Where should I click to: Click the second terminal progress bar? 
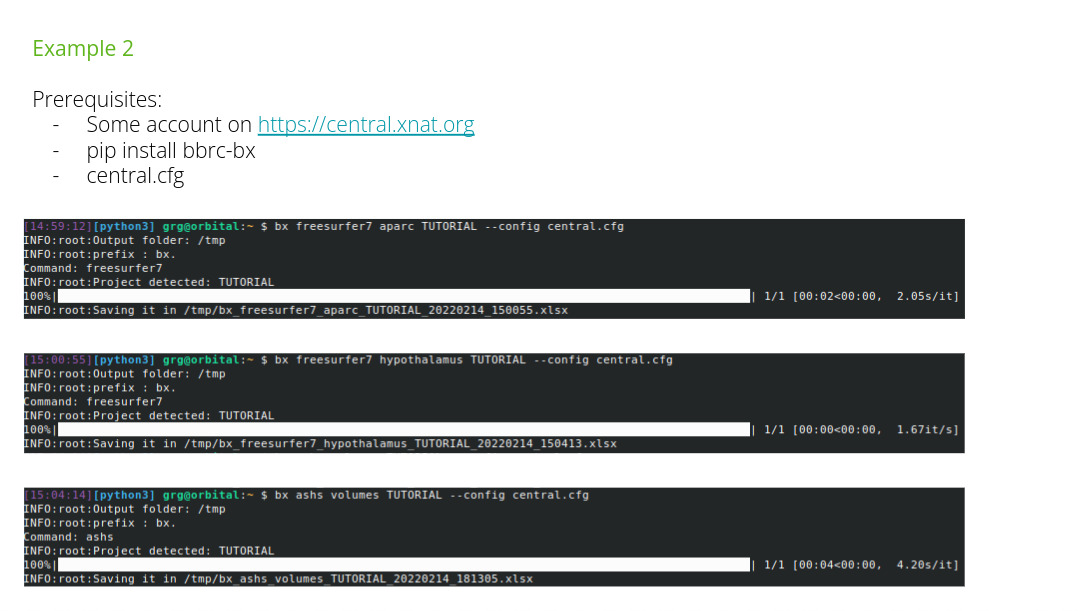click(x=404, y=429)
